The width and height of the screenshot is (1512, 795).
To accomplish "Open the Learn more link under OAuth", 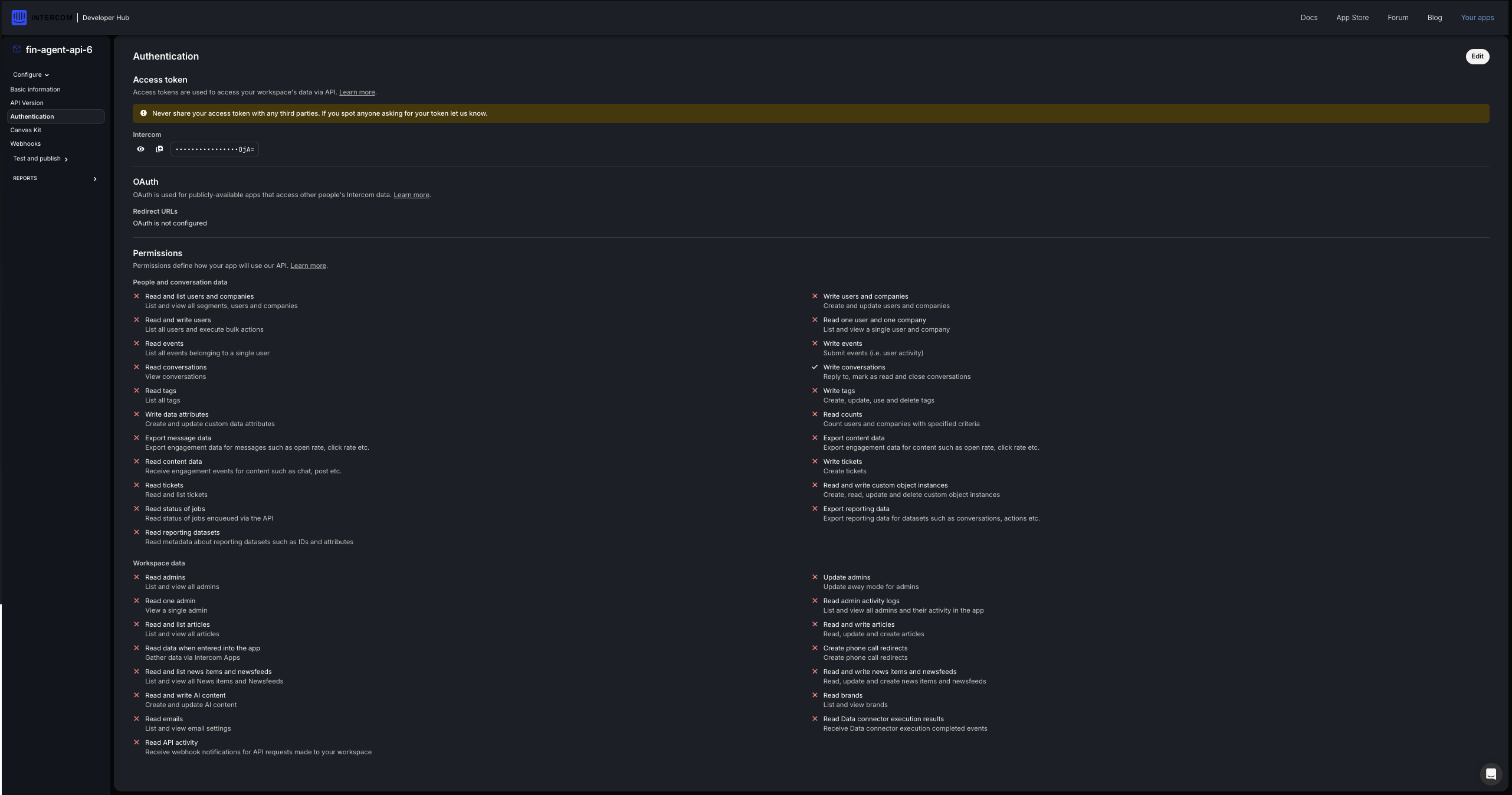I will pos(411,195).
